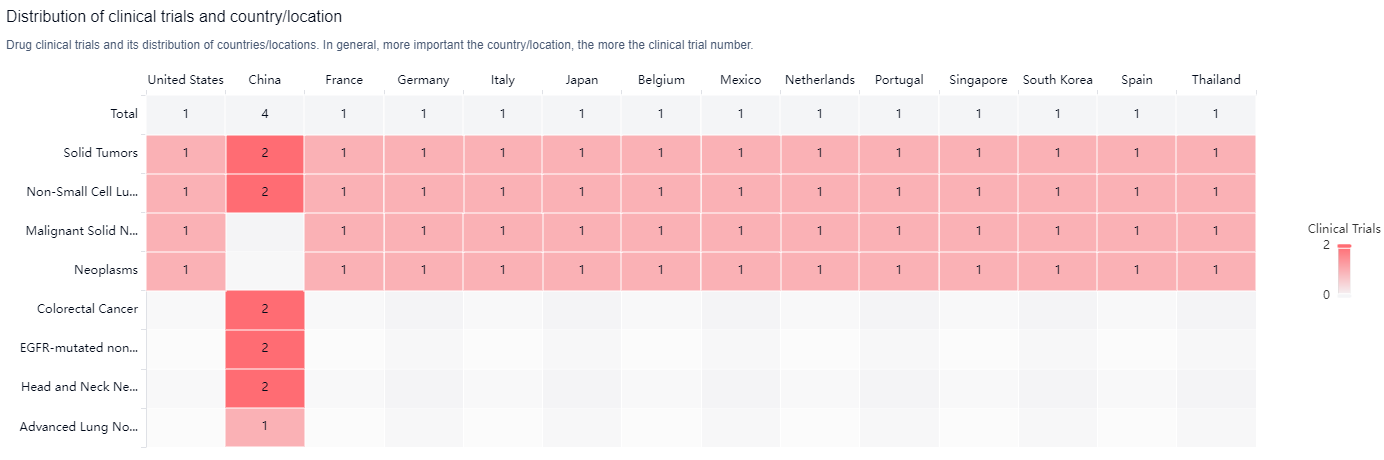The height and width of the screenshot is (460, 1384).
Task: Click the United States Neoplasms cell
Action: 186,270
